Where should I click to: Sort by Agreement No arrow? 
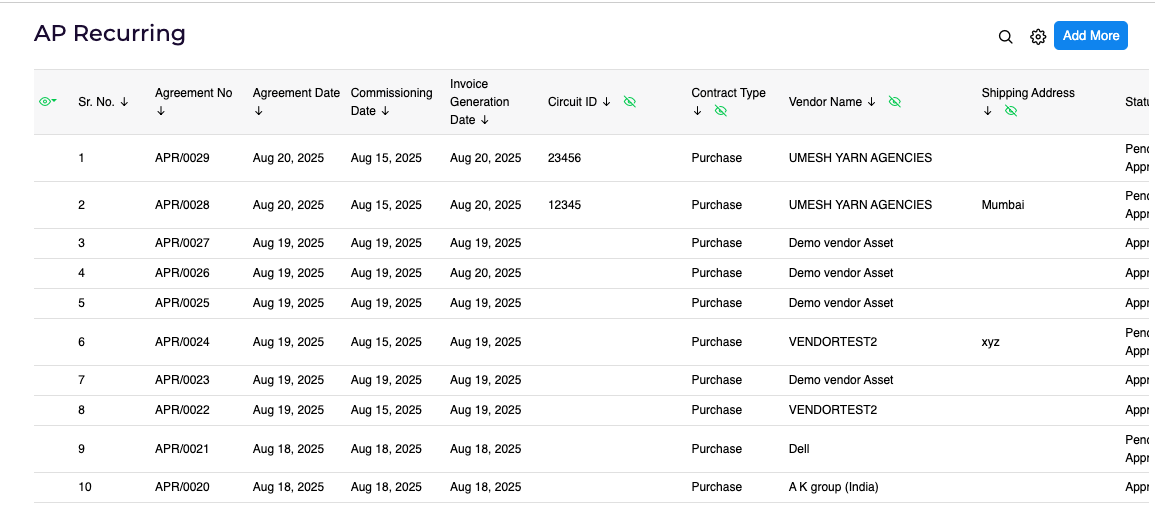(160, 111)
